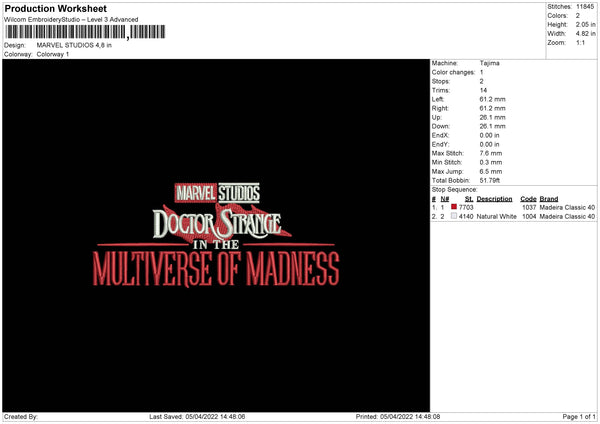The image size is (600, 424).
Task: Click the Page 1 of 1 footer text
Action: point(579,416)
